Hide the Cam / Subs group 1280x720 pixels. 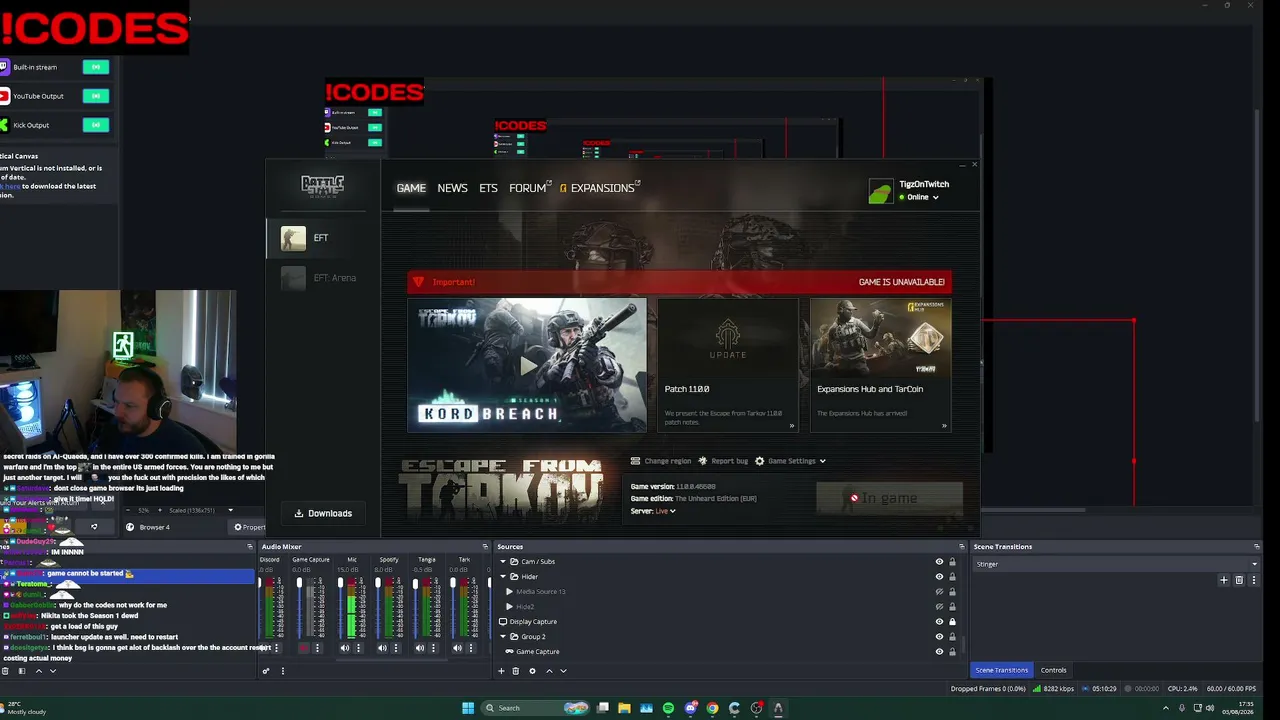point(939,562)
